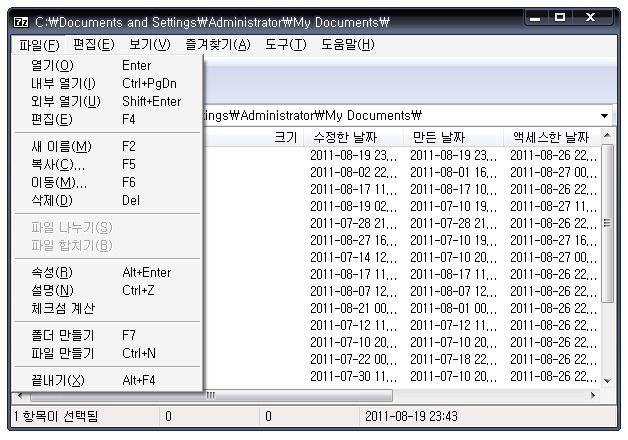Select modified date 2011-08-19 02... cell
This screenshot has width=628, height=440.
pos(354,206)
